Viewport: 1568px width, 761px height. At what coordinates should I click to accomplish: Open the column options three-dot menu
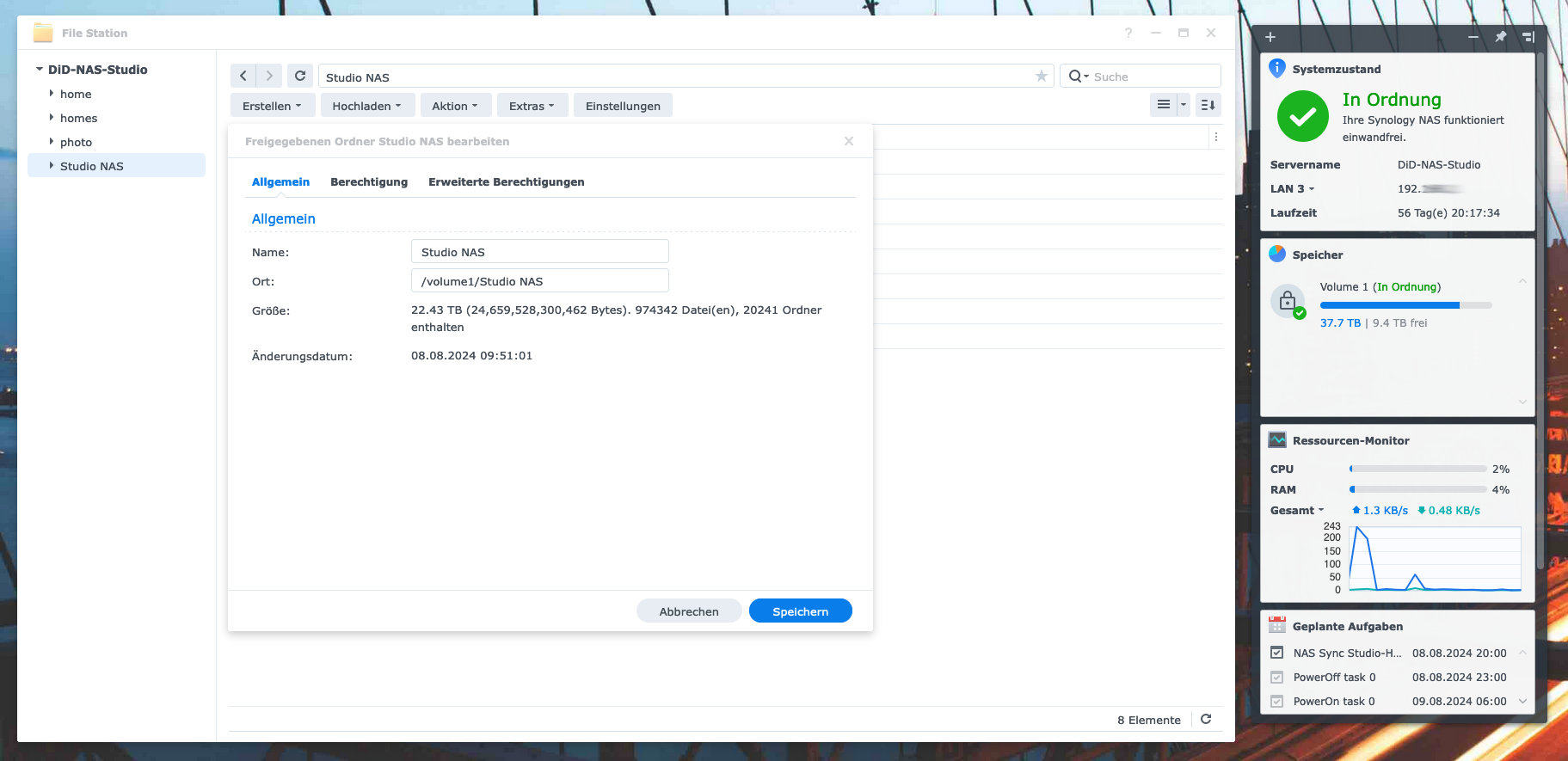(1216, 137)
